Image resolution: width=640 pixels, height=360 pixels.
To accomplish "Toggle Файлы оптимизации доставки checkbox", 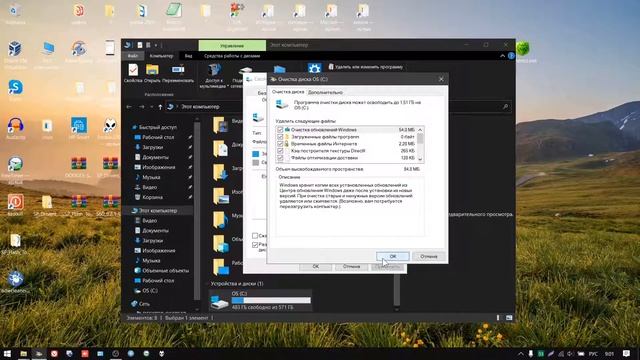I will pyautogui.click(x=280, y=158).
